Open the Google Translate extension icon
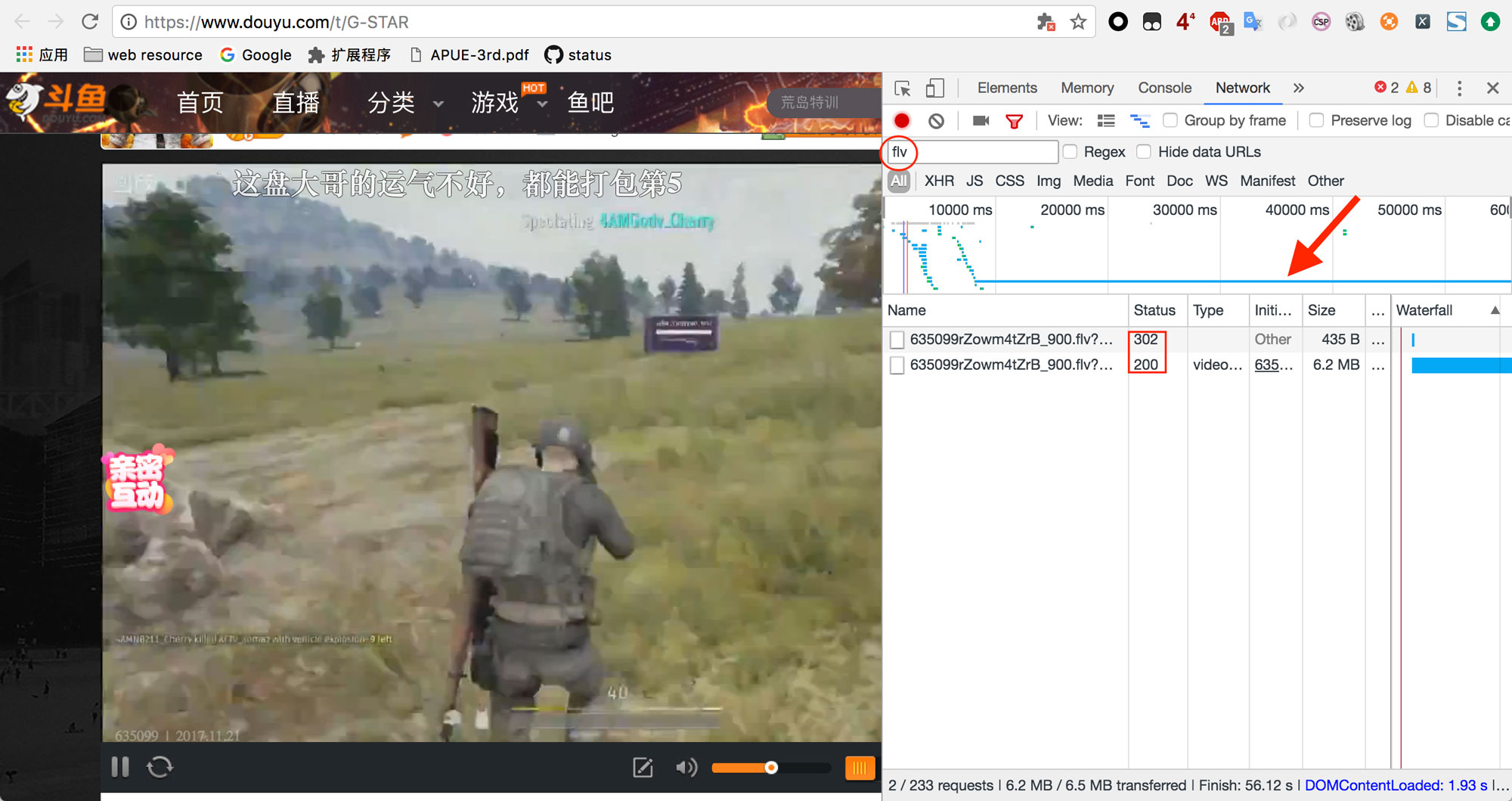The image size is (1512, 801). point(1253,22)
